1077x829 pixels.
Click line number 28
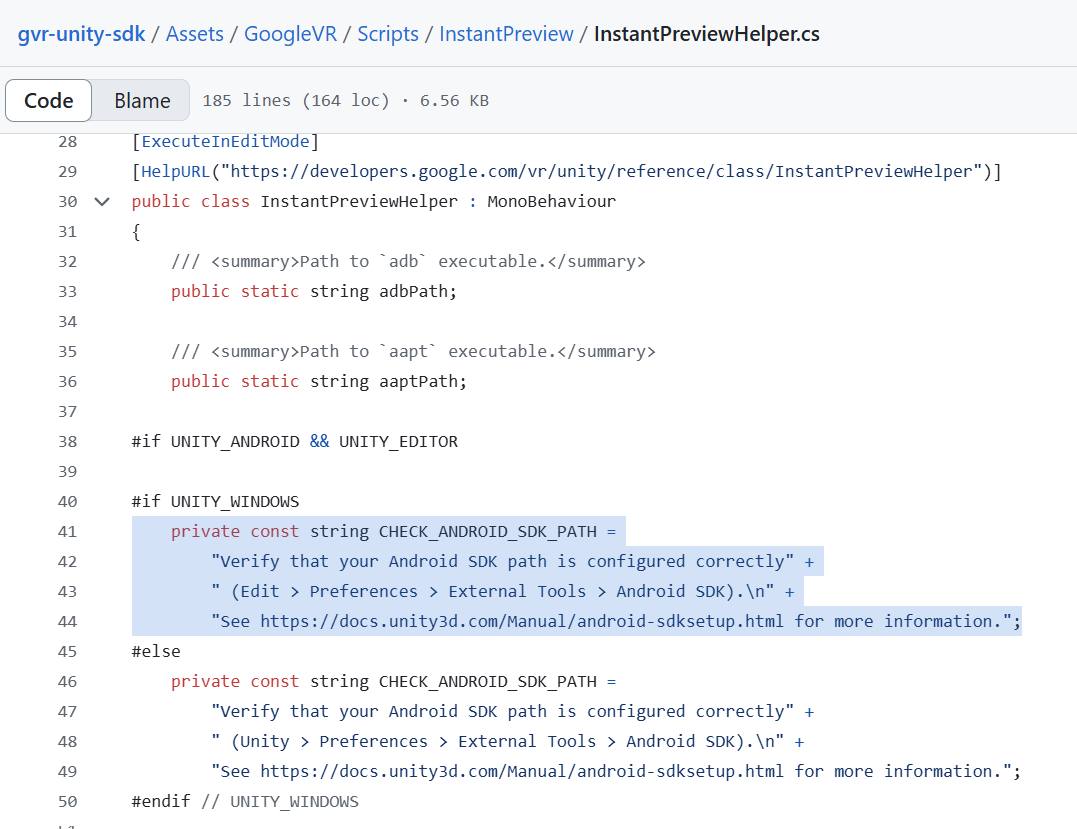67,141
